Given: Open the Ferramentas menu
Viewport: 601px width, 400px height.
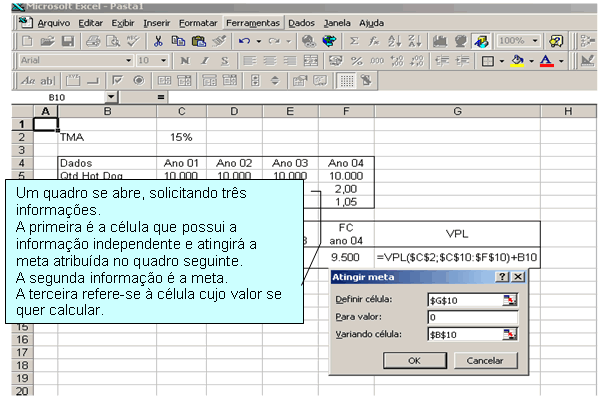Looking at the screenshot, I should 253,21.
